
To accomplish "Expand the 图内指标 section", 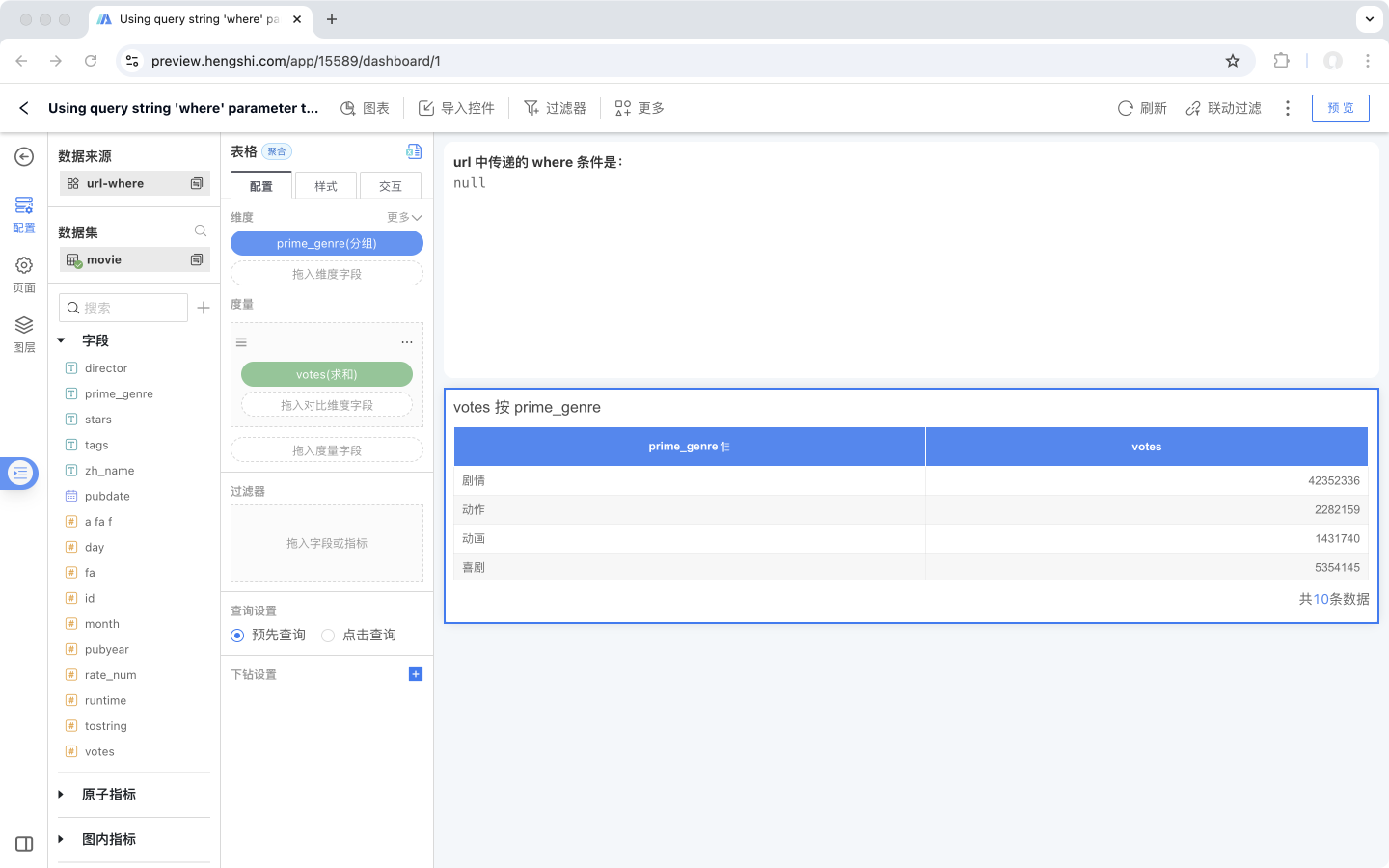I will pyautogui.click(x=62, y=839).
